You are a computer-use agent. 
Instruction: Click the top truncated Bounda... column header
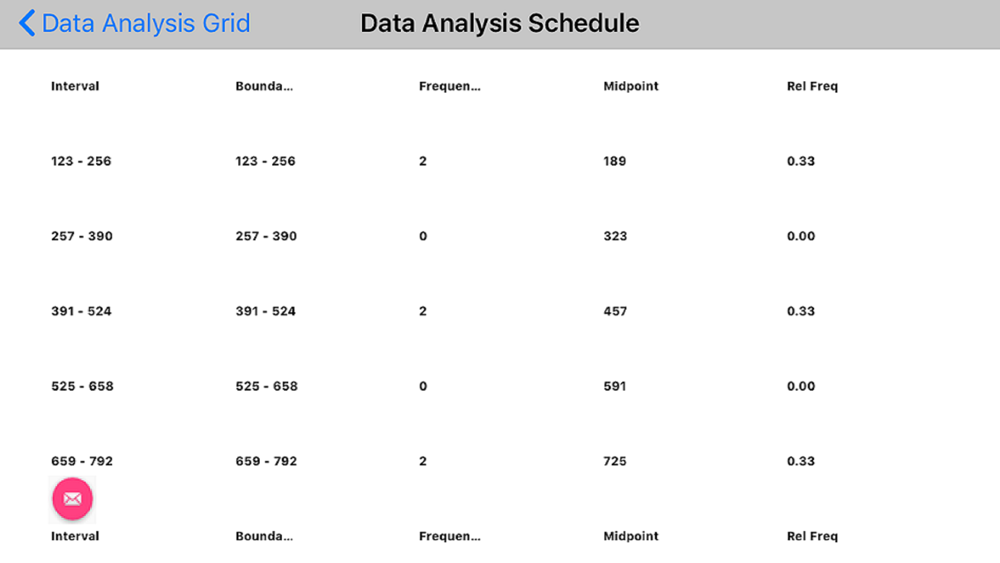tap(264, 86)
